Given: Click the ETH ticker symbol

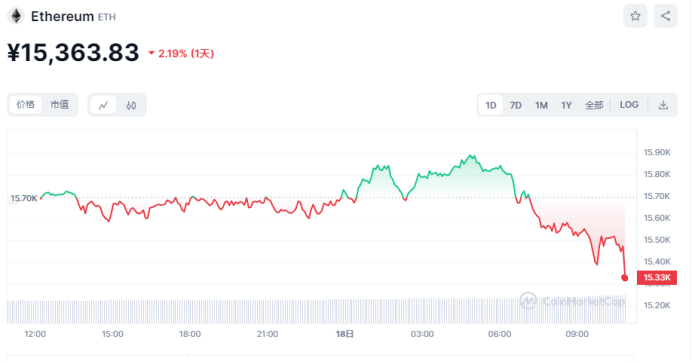Looking at the screenshot, I should 107,17.
